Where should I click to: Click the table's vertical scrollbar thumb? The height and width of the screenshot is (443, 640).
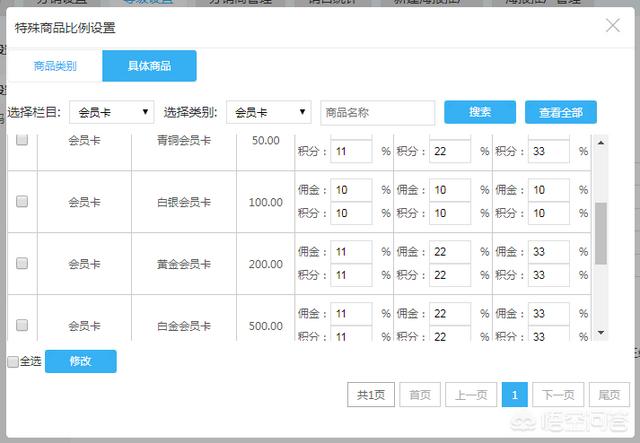tap(600, 232)
